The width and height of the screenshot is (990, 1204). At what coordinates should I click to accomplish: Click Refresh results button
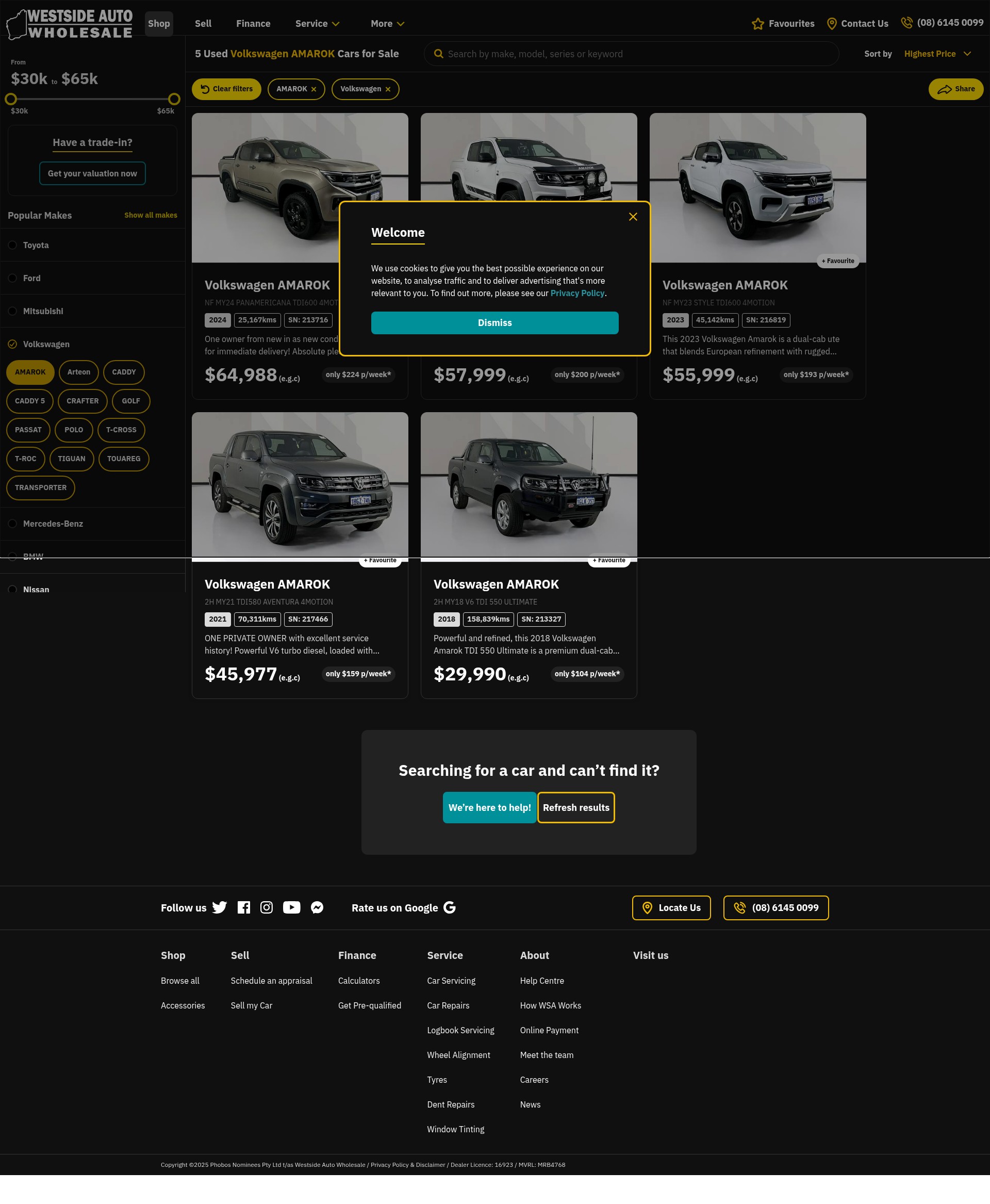[576, 807]
